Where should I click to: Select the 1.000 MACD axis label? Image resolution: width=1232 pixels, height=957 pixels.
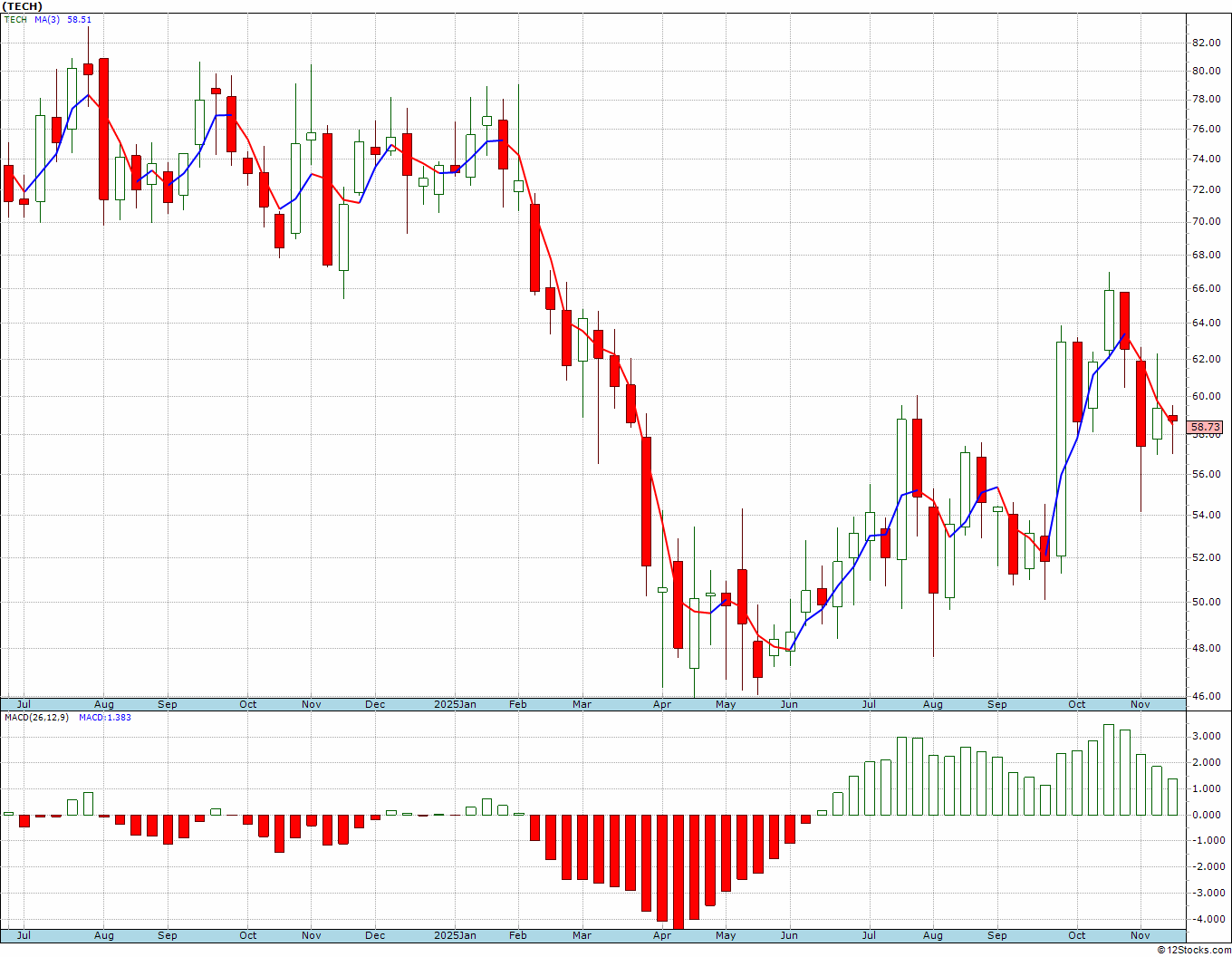1205,788
